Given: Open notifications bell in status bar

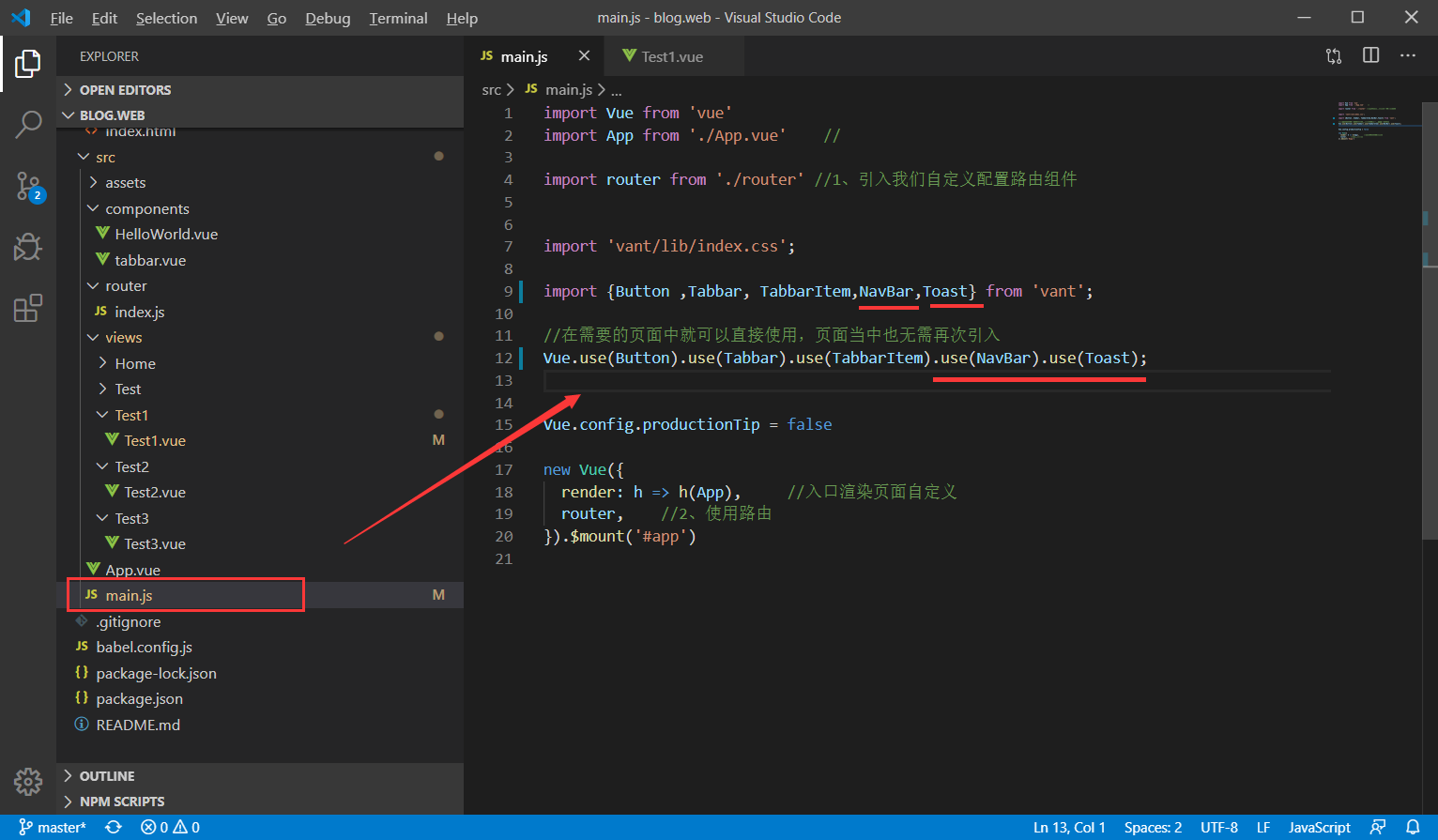Looking at the screenshot, I should click(x=1413, y=827).
